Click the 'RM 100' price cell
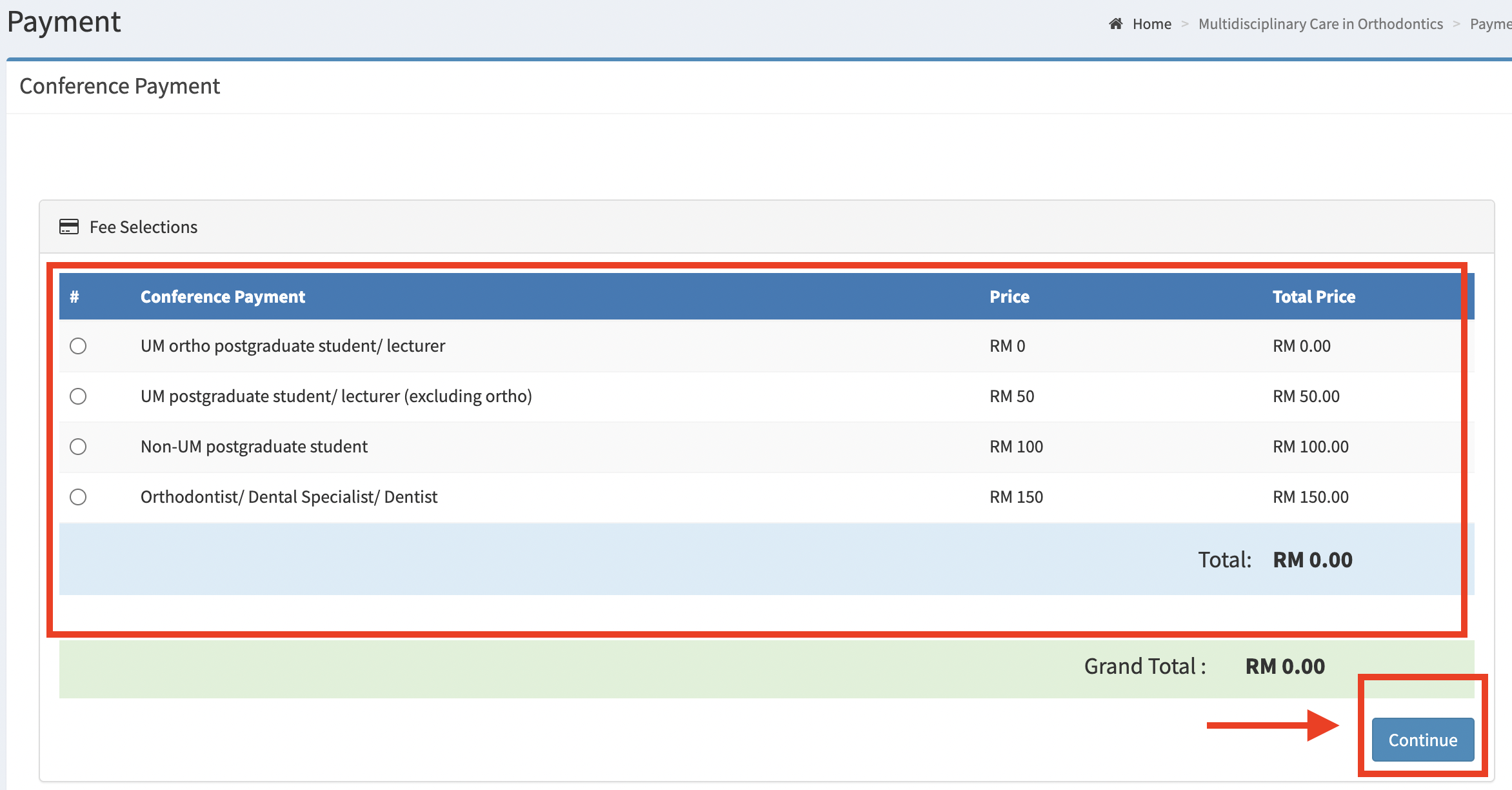The height and width of the screenshot is (790, 1512). click(x=1017, y=447)
